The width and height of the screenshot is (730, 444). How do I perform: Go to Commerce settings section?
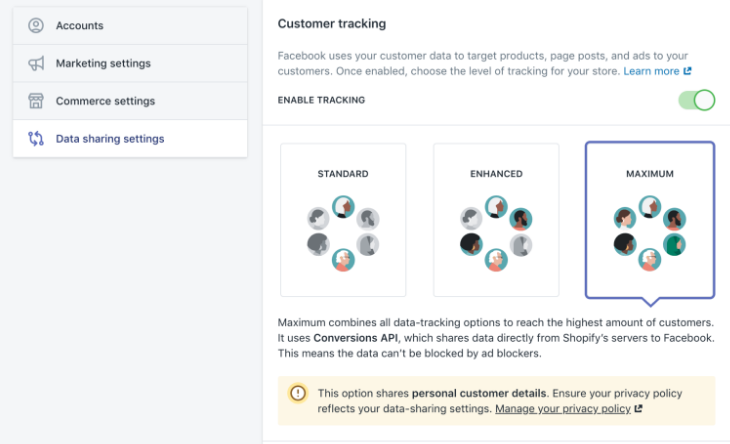(130, 101)
